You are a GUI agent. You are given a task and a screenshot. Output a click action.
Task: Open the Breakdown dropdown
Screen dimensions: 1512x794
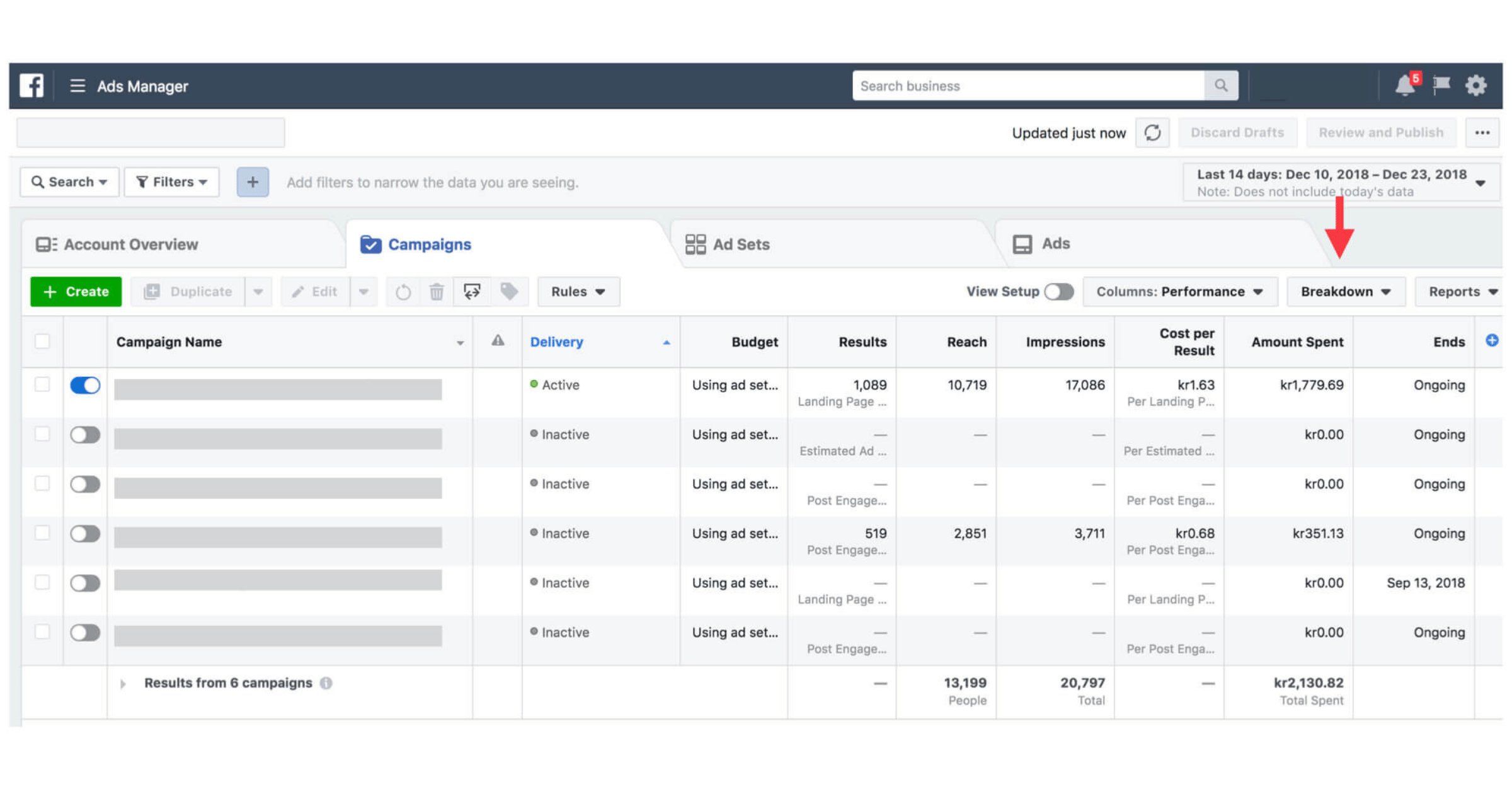point(1346,292)
